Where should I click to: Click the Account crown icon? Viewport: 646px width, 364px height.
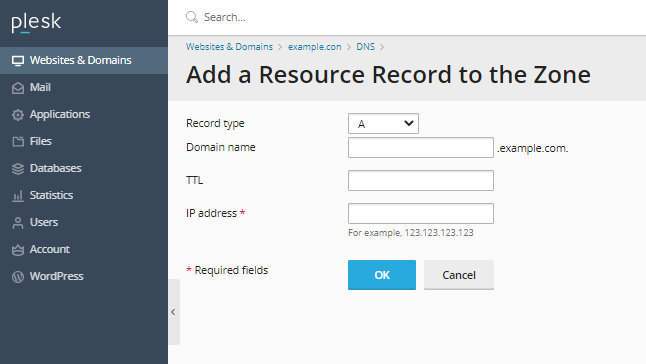tap(18, 250)
